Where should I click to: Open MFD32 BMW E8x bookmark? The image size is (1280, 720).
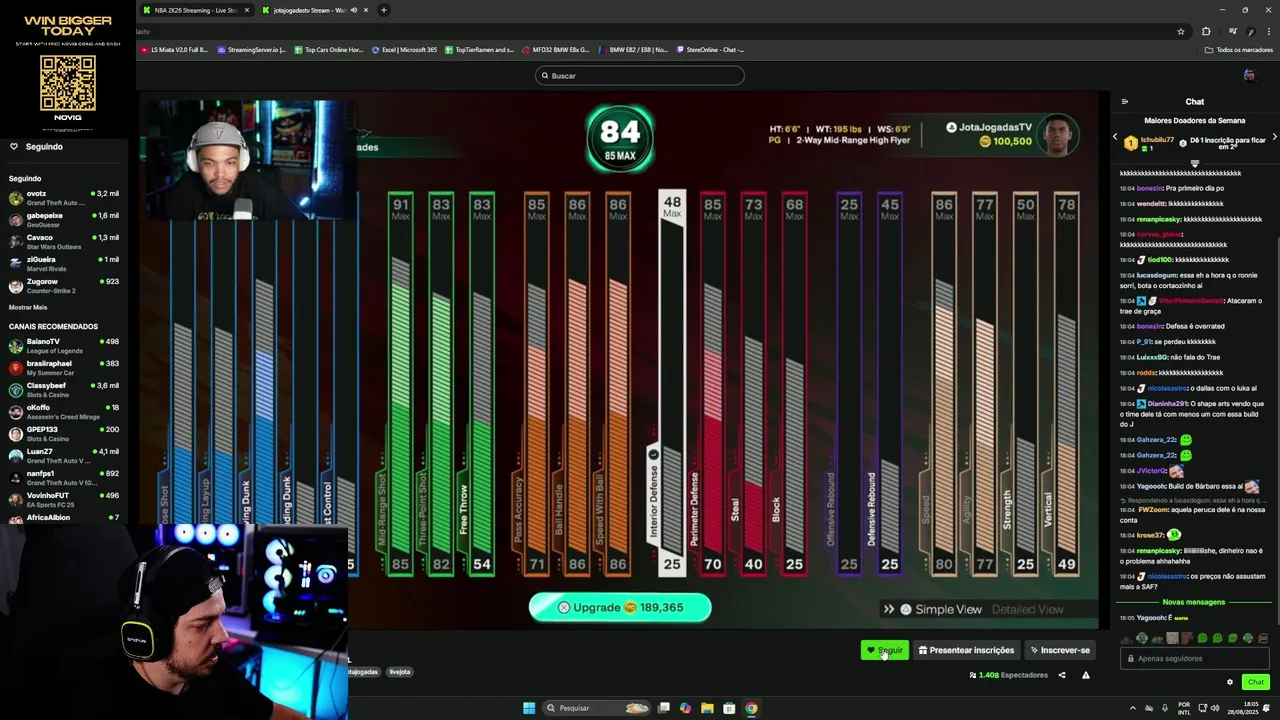click(555, 49)
